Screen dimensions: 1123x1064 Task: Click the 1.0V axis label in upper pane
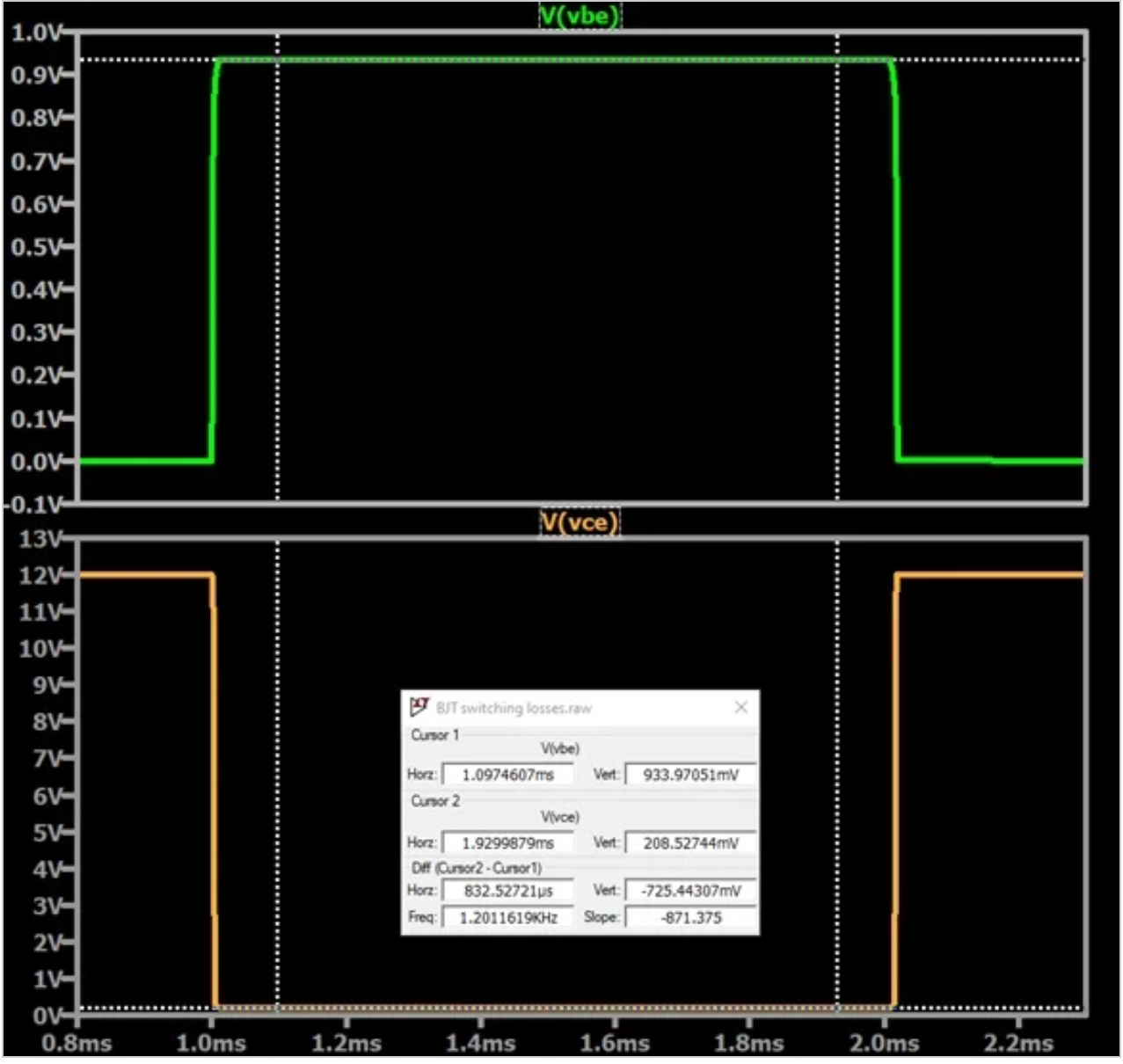pos(35,33)
